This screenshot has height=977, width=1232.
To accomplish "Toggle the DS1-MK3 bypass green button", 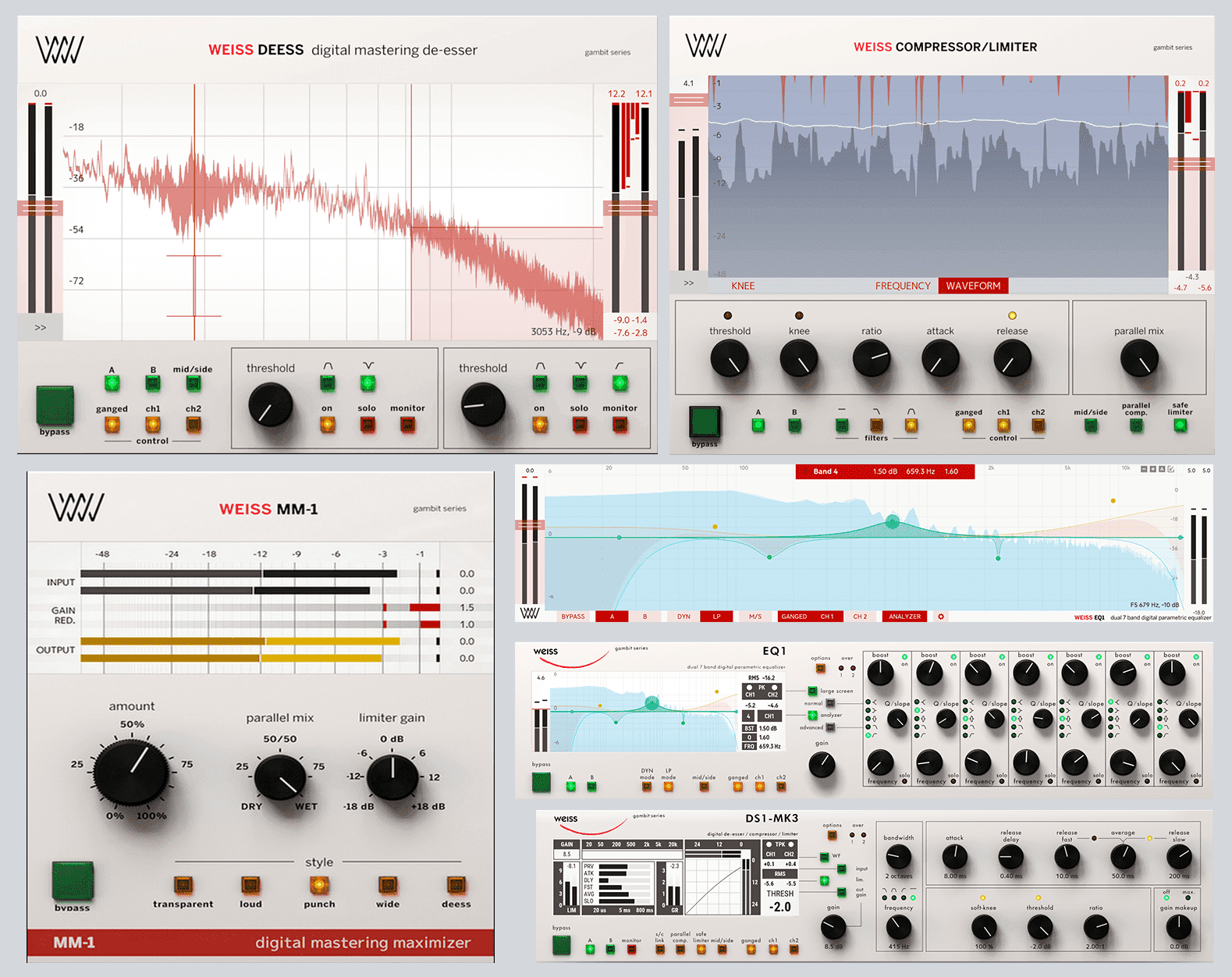I will click(561, 945).
